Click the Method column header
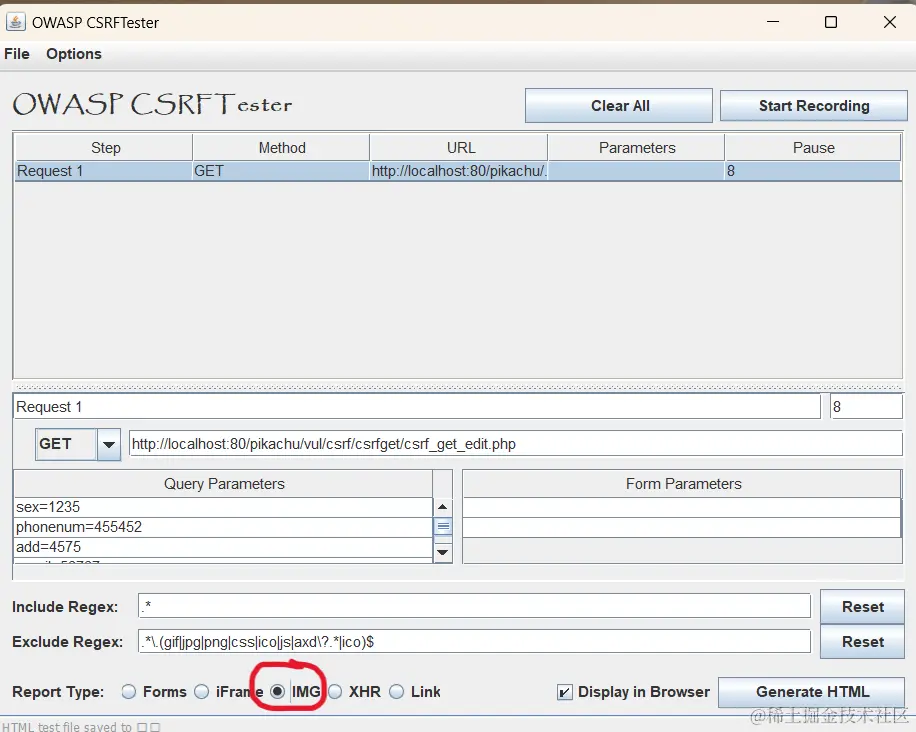This screenshot has height=732, width=916. point(282,147)
